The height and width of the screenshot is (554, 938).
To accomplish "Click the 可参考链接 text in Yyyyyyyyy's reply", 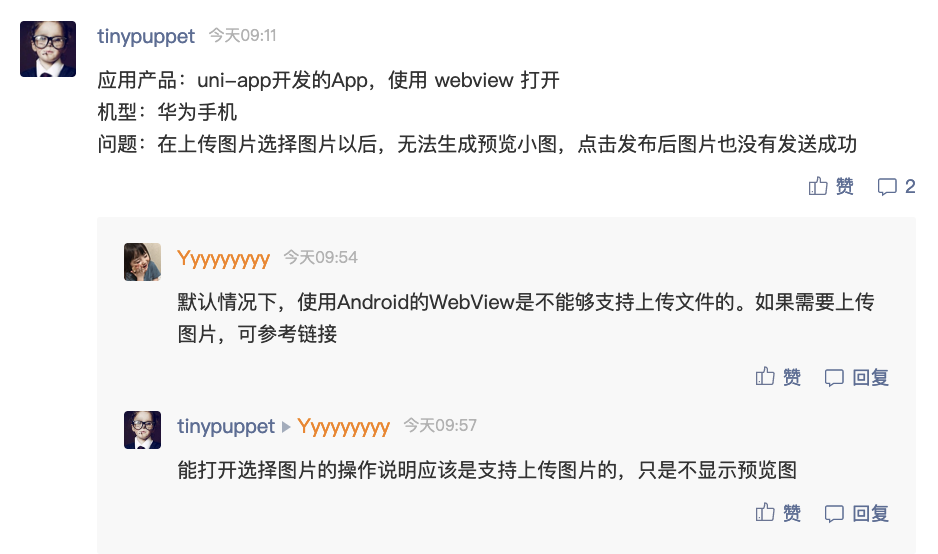I will [287, 334].
